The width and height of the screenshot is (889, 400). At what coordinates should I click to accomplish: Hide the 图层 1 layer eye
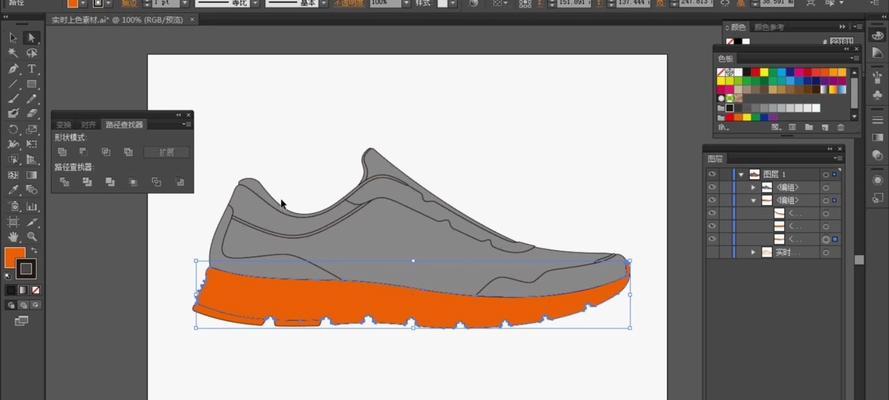point(712,175)
